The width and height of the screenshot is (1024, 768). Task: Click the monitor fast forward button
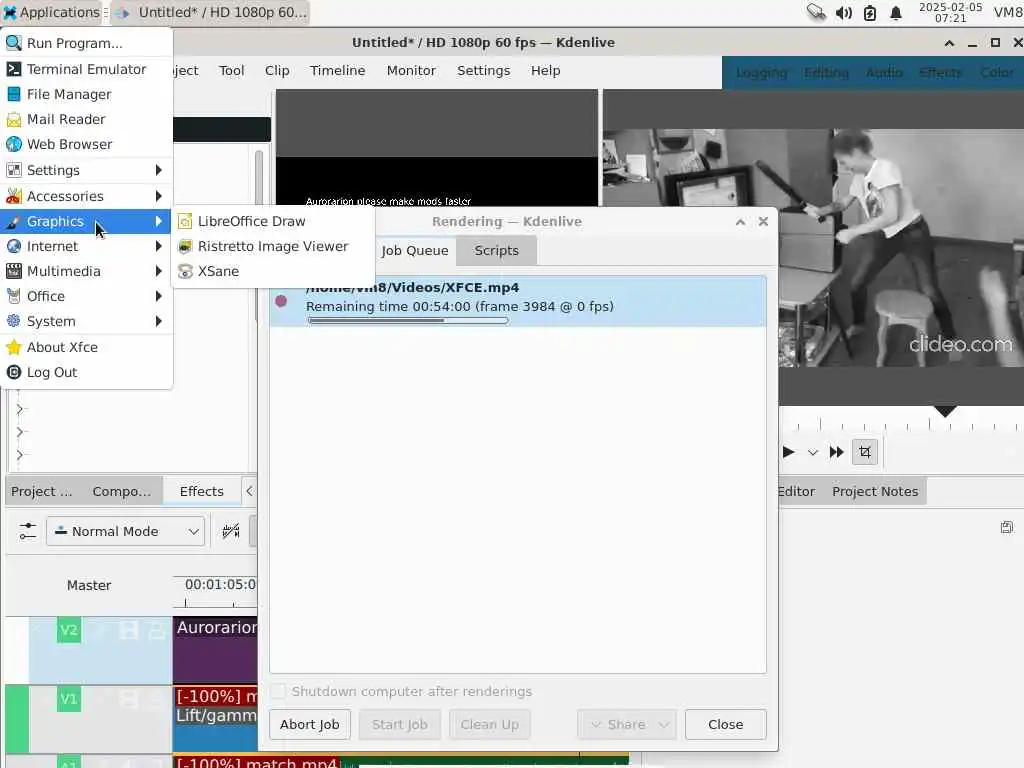point(837,452)
